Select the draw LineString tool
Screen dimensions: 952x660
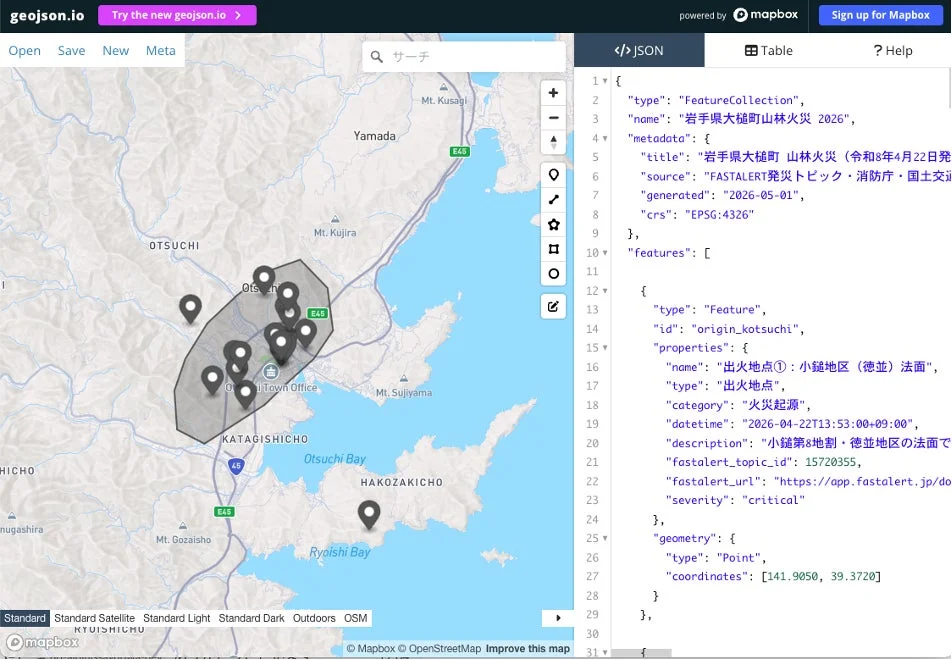[553, 199]
